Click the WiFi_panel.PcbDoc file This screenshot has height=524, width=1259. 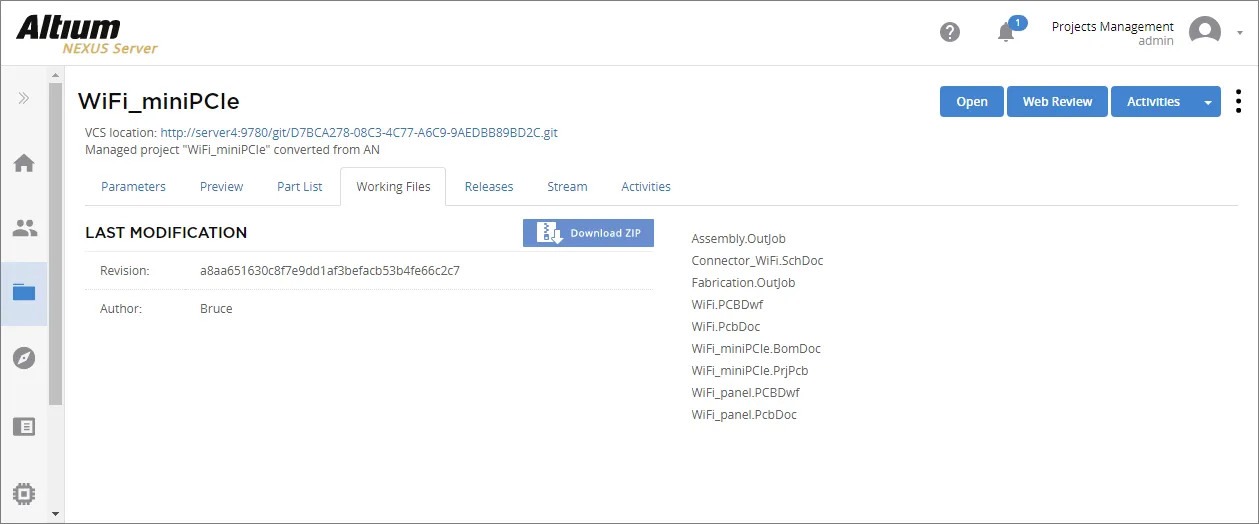coord(744,415)
